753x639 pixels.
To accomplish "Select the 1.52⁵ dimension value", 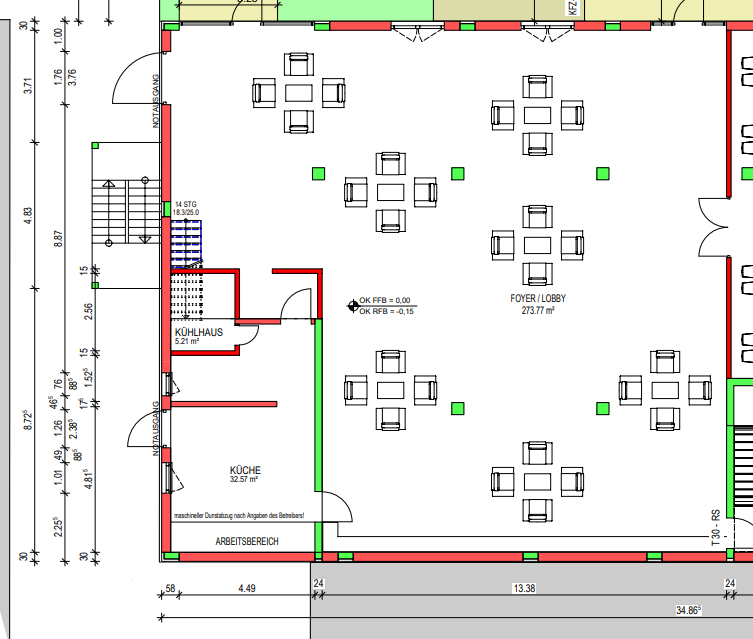I will [x=87, y=377].
